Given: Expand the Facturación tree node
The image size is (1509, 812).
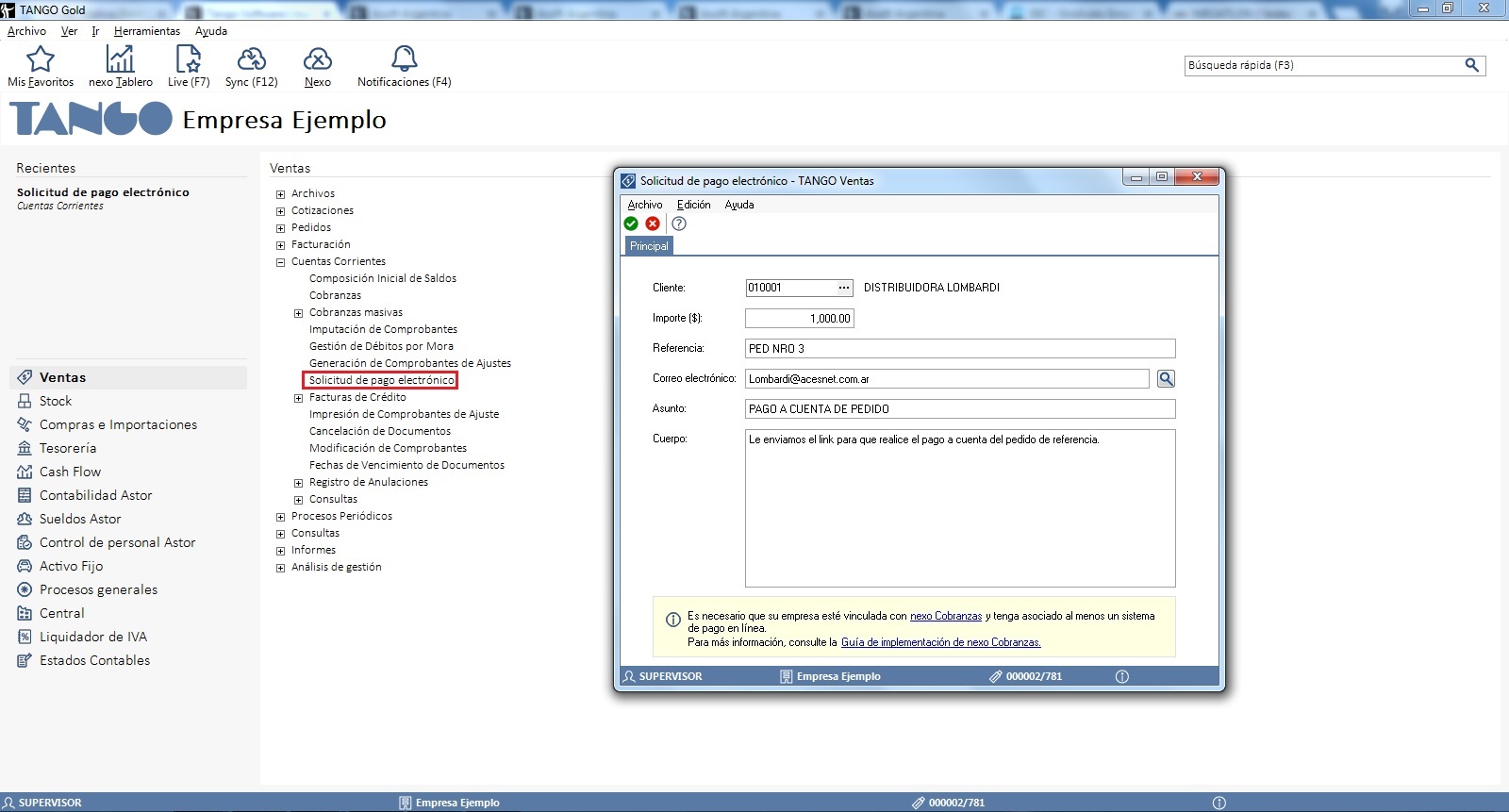Looking at the screenshot, I should click(280, 245).
